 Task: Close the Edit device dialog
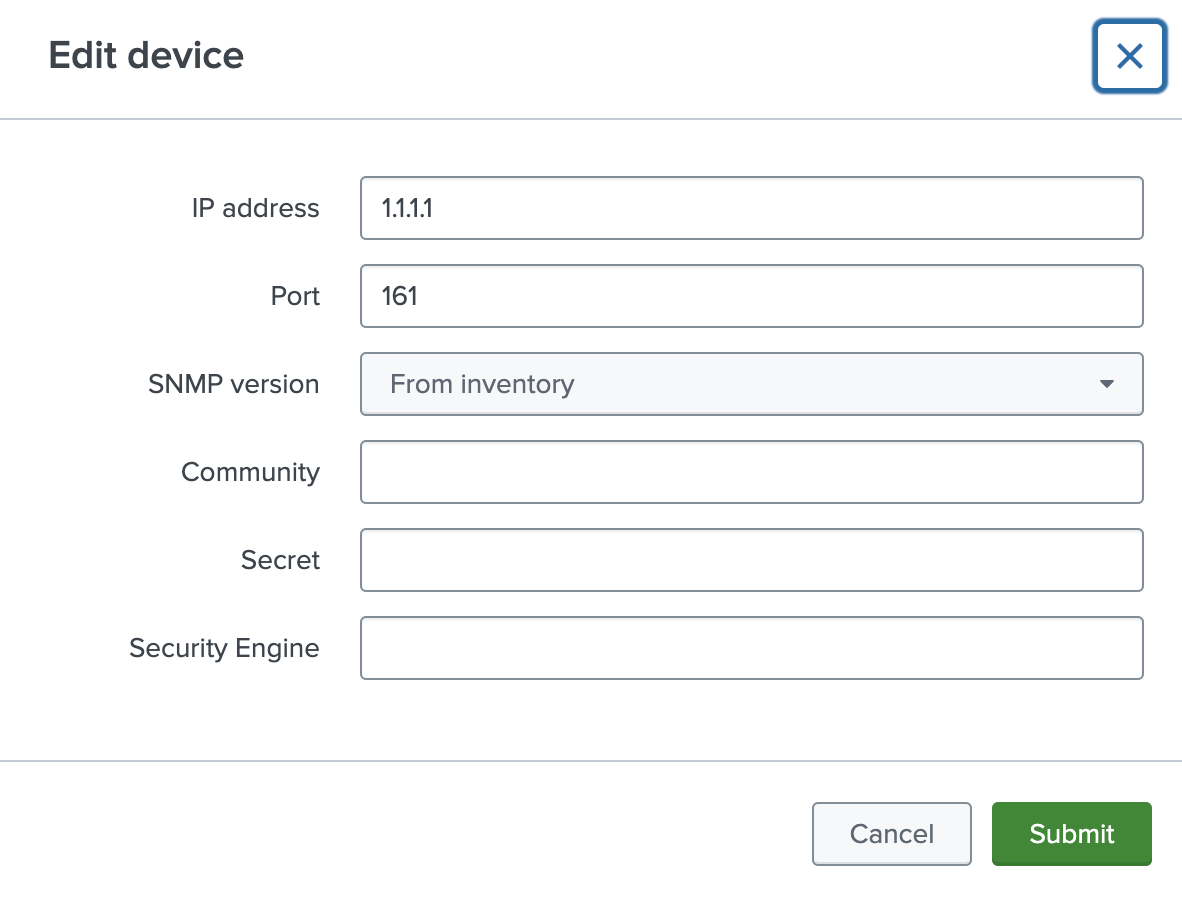(x=1129, y=57)
